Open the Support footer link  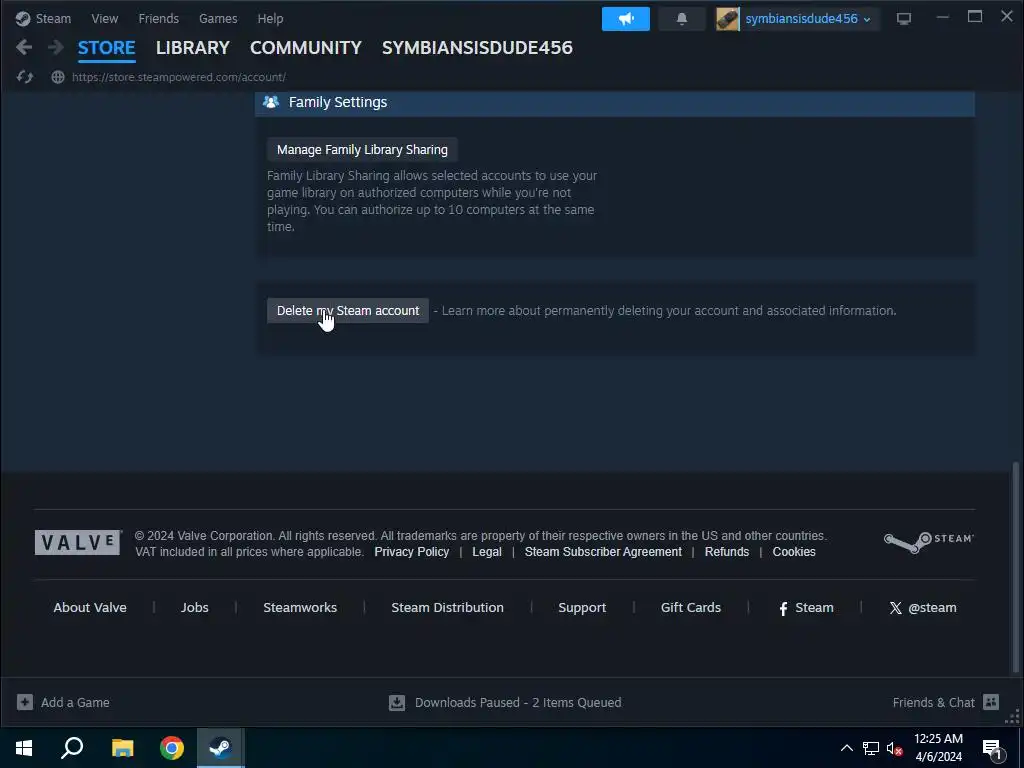click(x=582, y=607)
